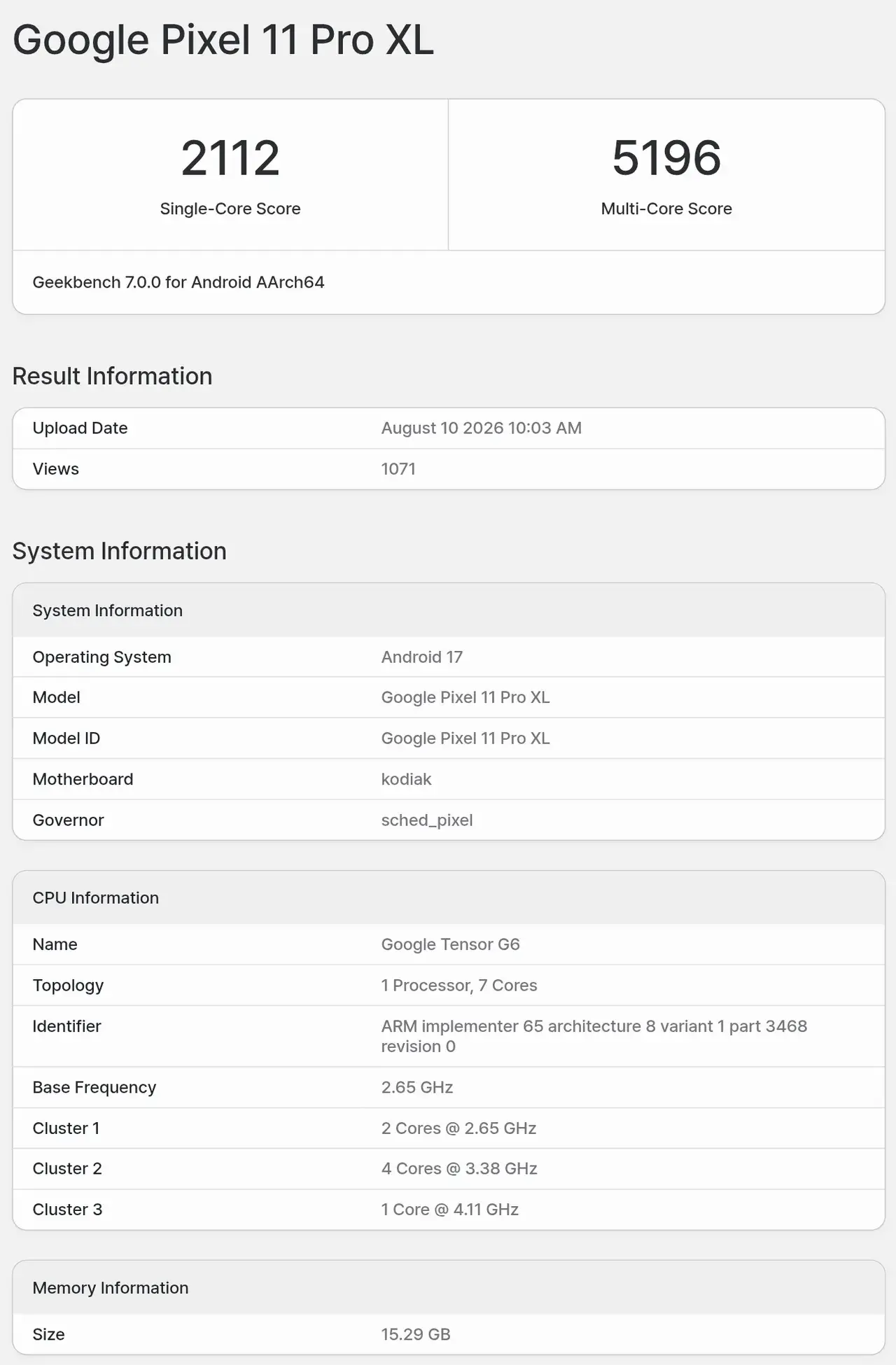Image resolution: width=896 pixels, height=1365 pixels.
Task: Select the "System Information" table header
Action: [107, 610]
